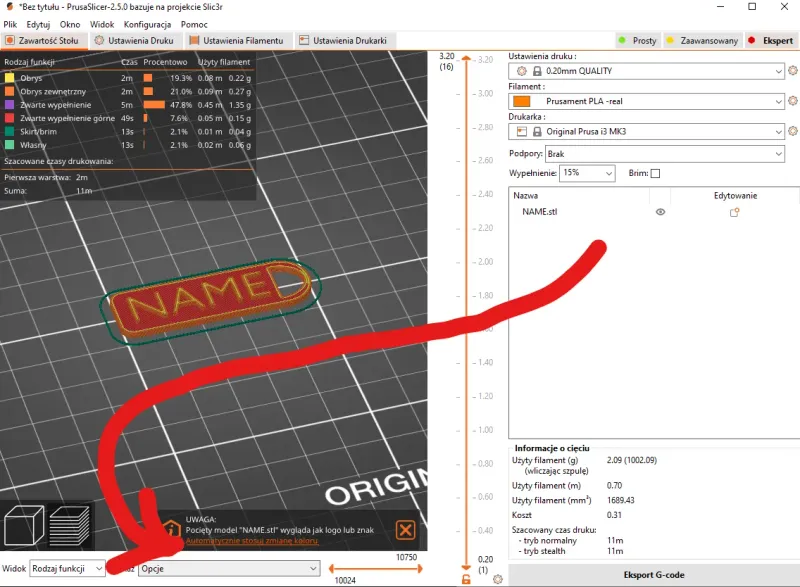
Task: Select the NAME.stl object in the list
Action: coord(540,212)
